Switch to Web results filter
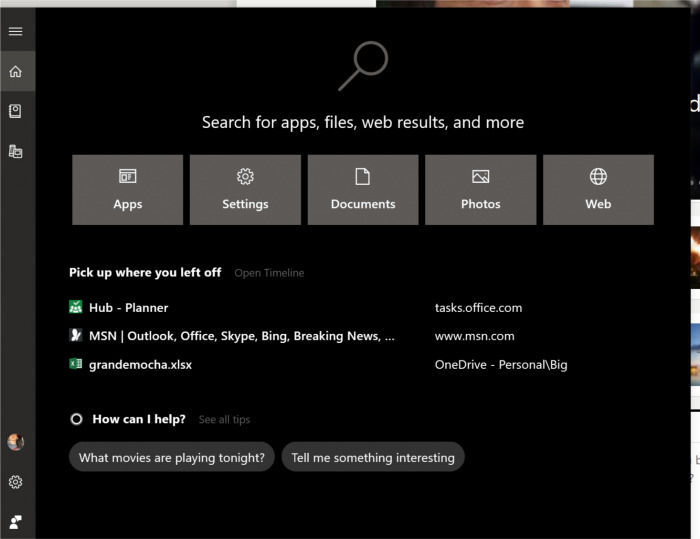 (x=598, y=189)
